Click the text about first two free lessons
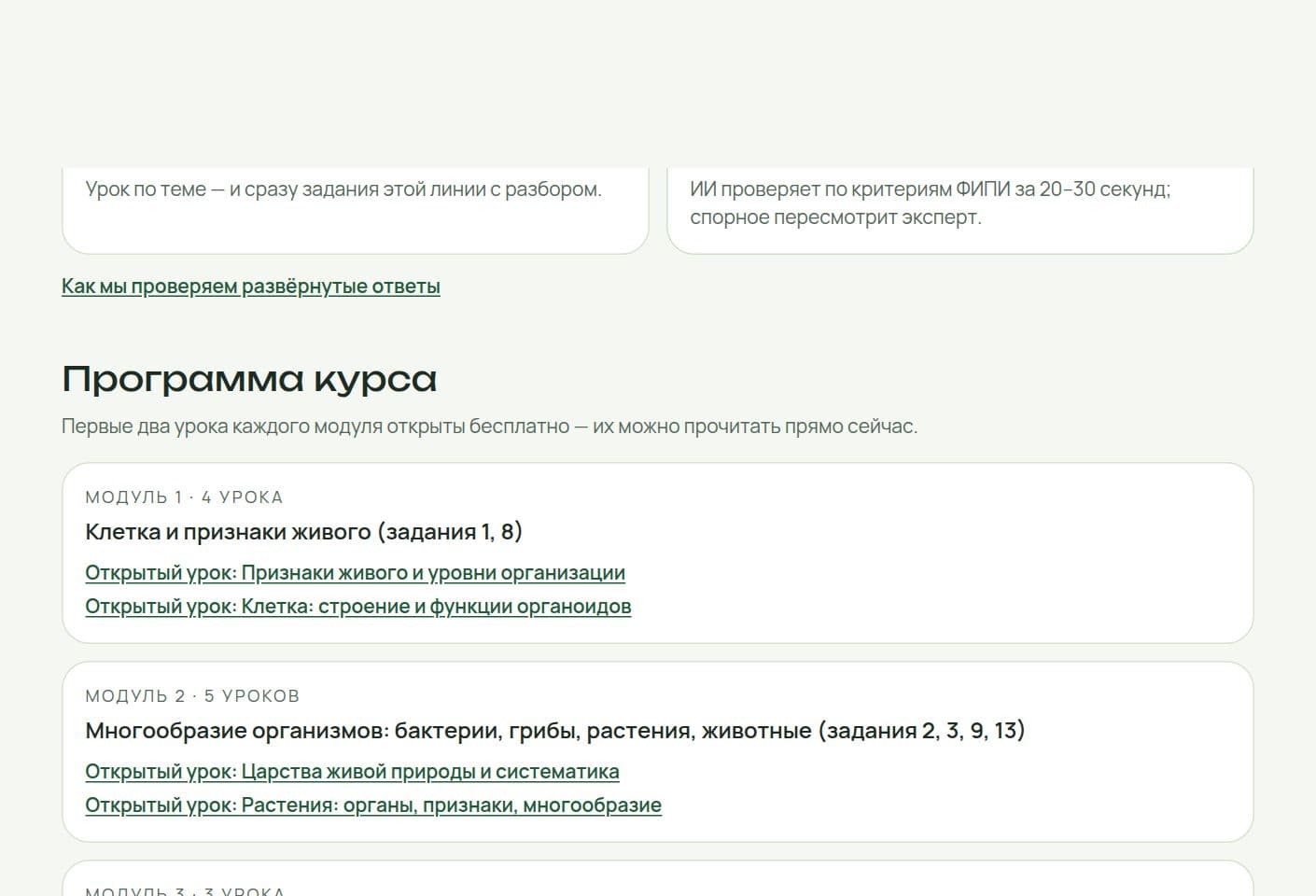 coord(489,427)
